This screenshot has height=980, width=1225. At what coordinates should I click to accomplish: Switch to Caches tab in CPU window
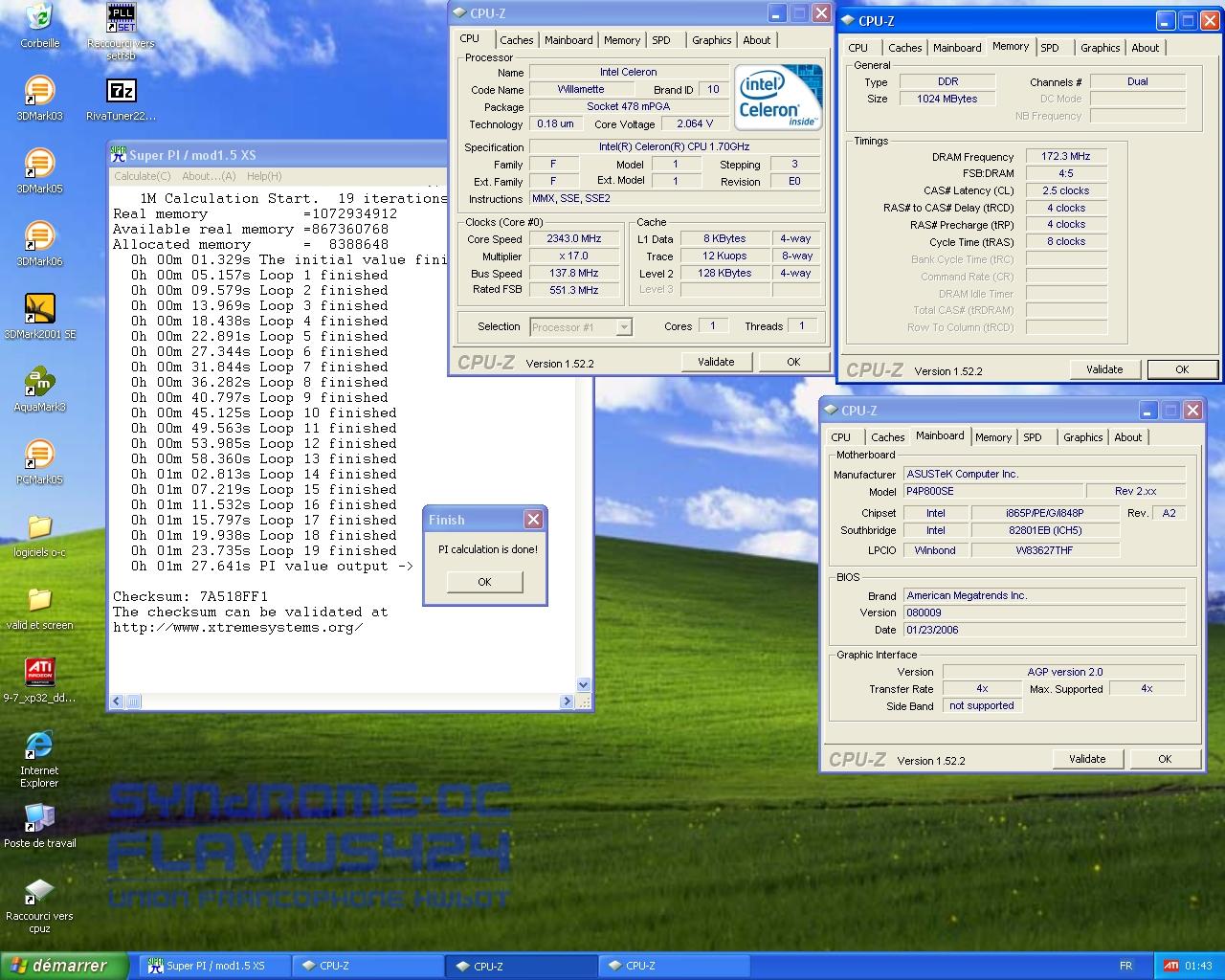(517, 40)
